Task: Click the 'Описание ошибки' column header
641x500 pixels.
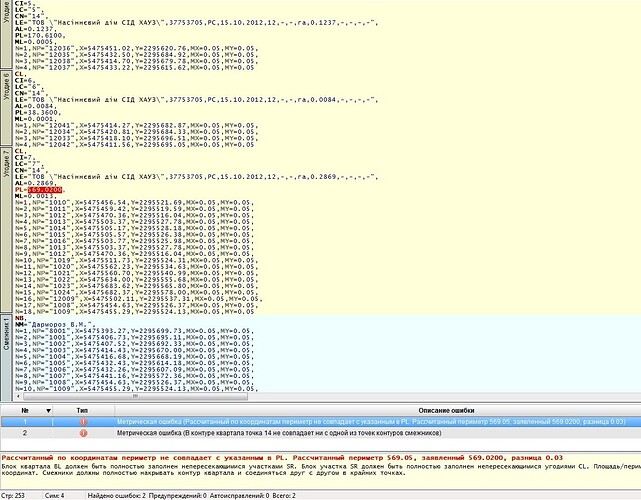Action: point(446,410)
